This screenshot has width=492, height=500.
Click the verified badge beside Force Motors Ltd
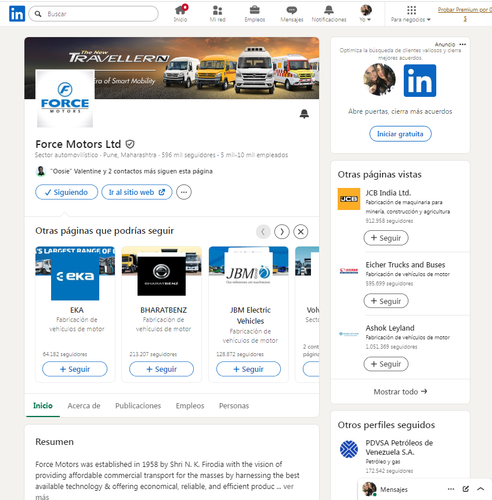click(130, 144)
